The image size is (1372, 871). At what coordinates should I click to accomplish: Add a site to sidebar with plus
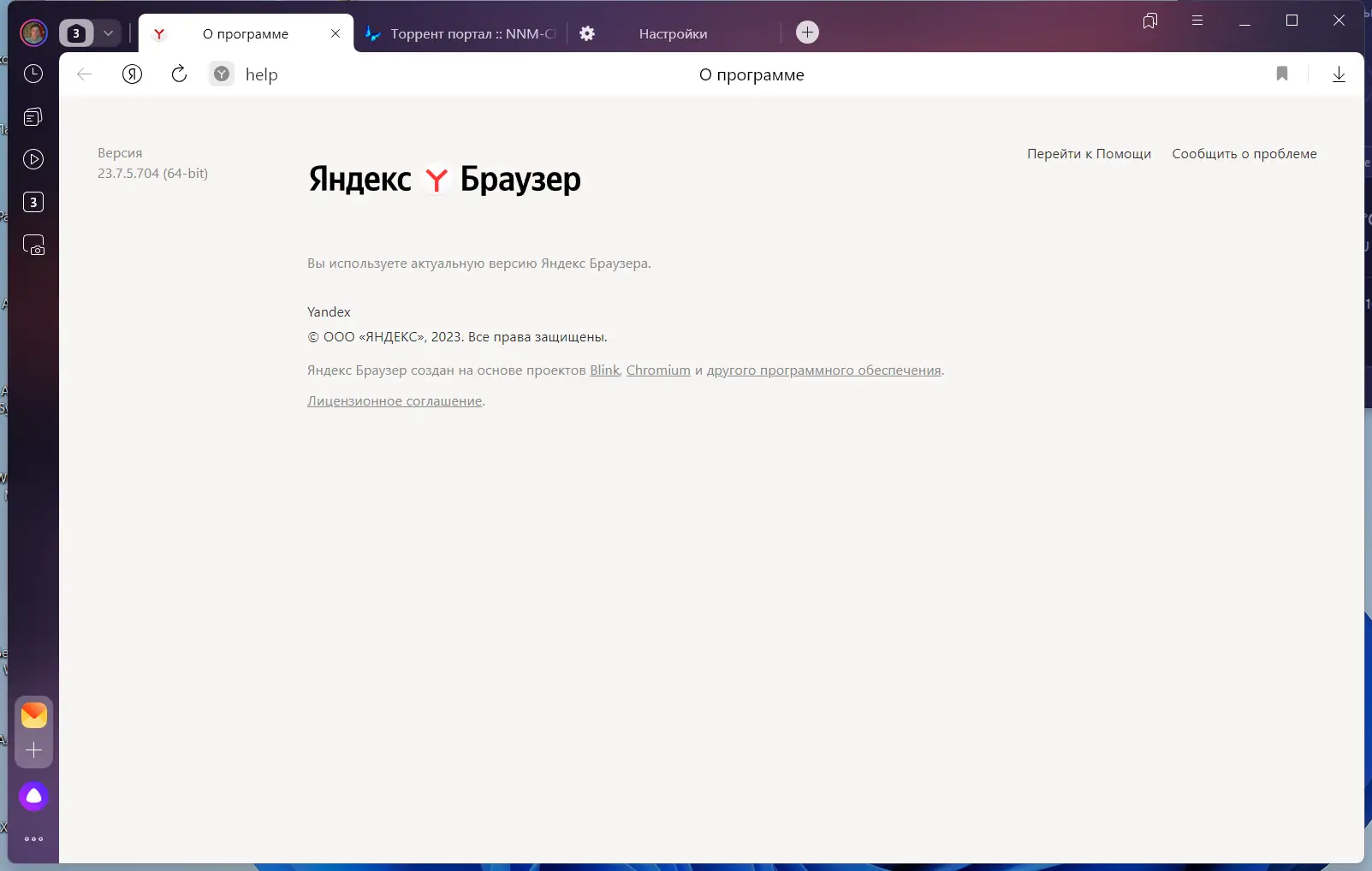[34, 750]
